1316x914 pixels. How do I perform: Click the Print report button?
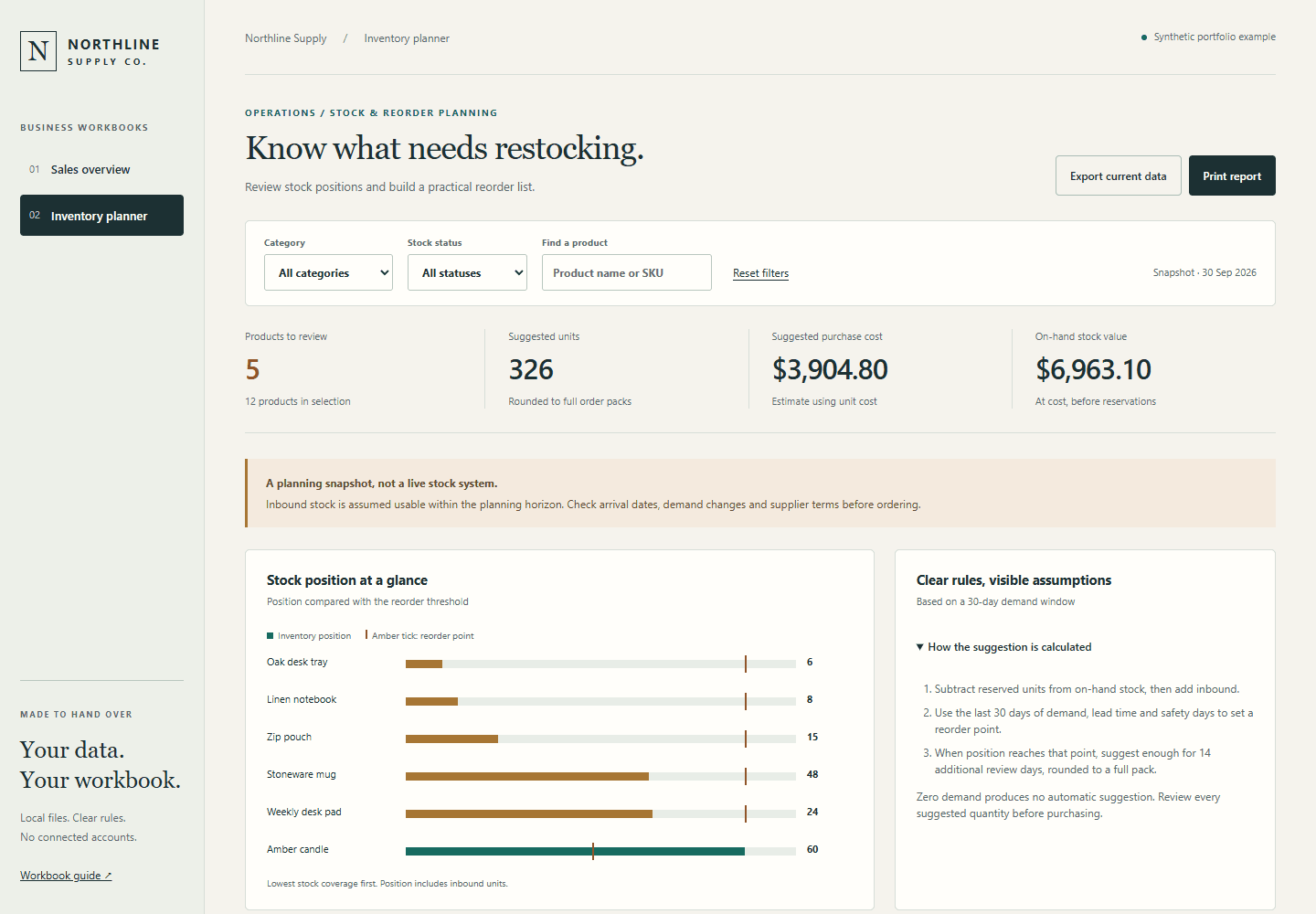[1232, 175]
